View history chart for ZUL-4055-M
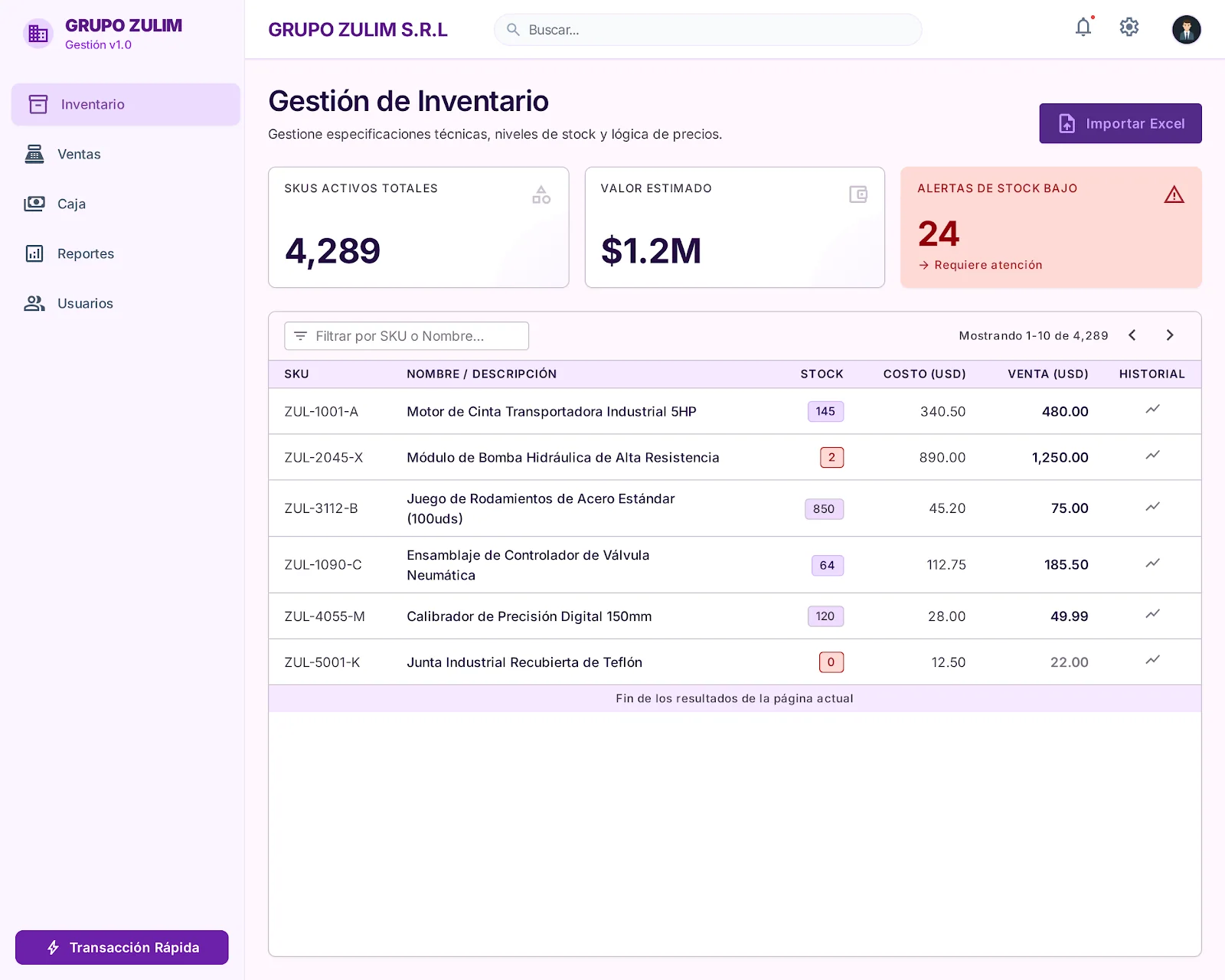The width and height of the screenshot is (1225, 980). point(1152,614)
